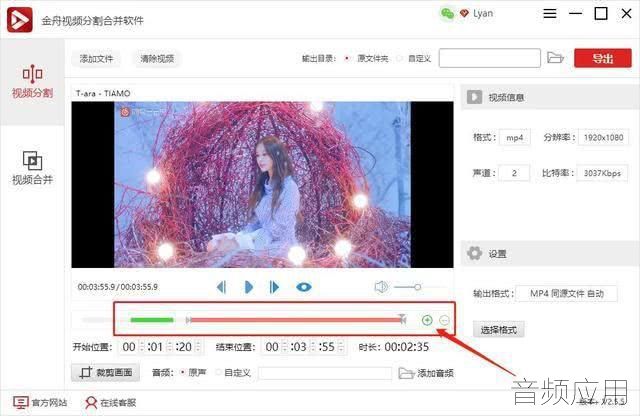Step back one frame
The width and height of the screenshot is (640, 416).
221,287
